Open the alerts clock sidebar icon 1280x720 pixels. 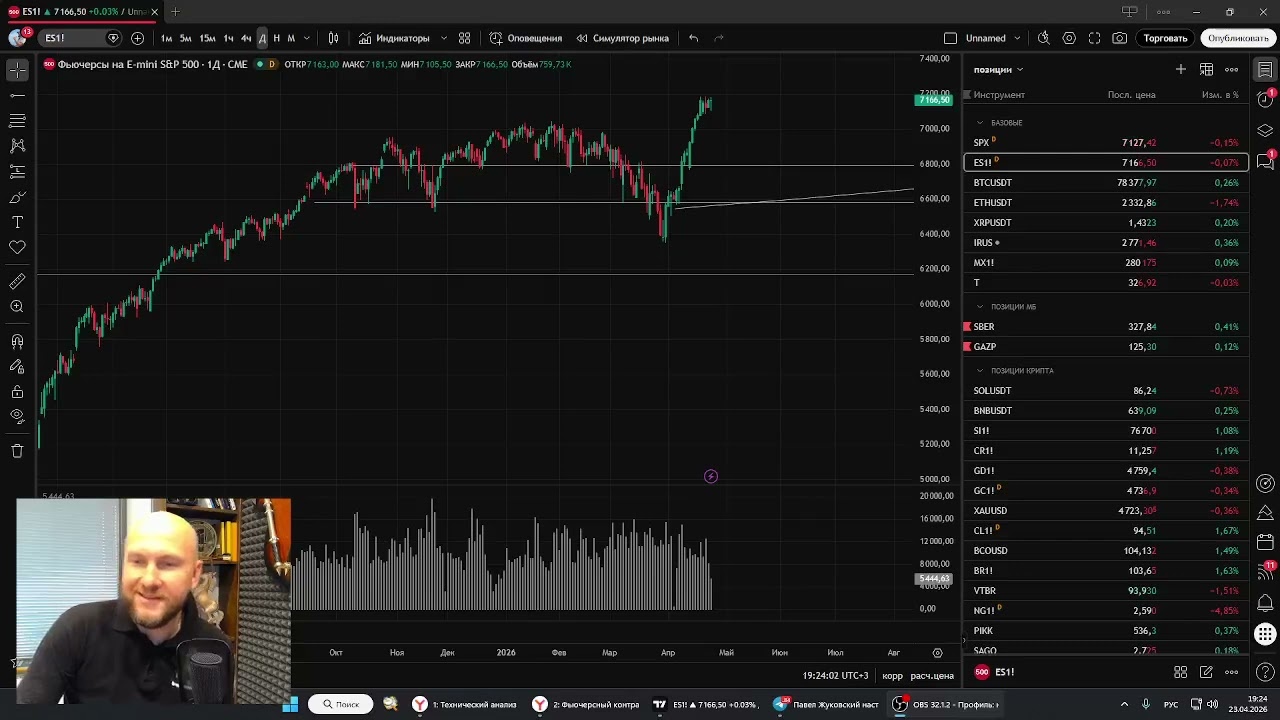1265,100
